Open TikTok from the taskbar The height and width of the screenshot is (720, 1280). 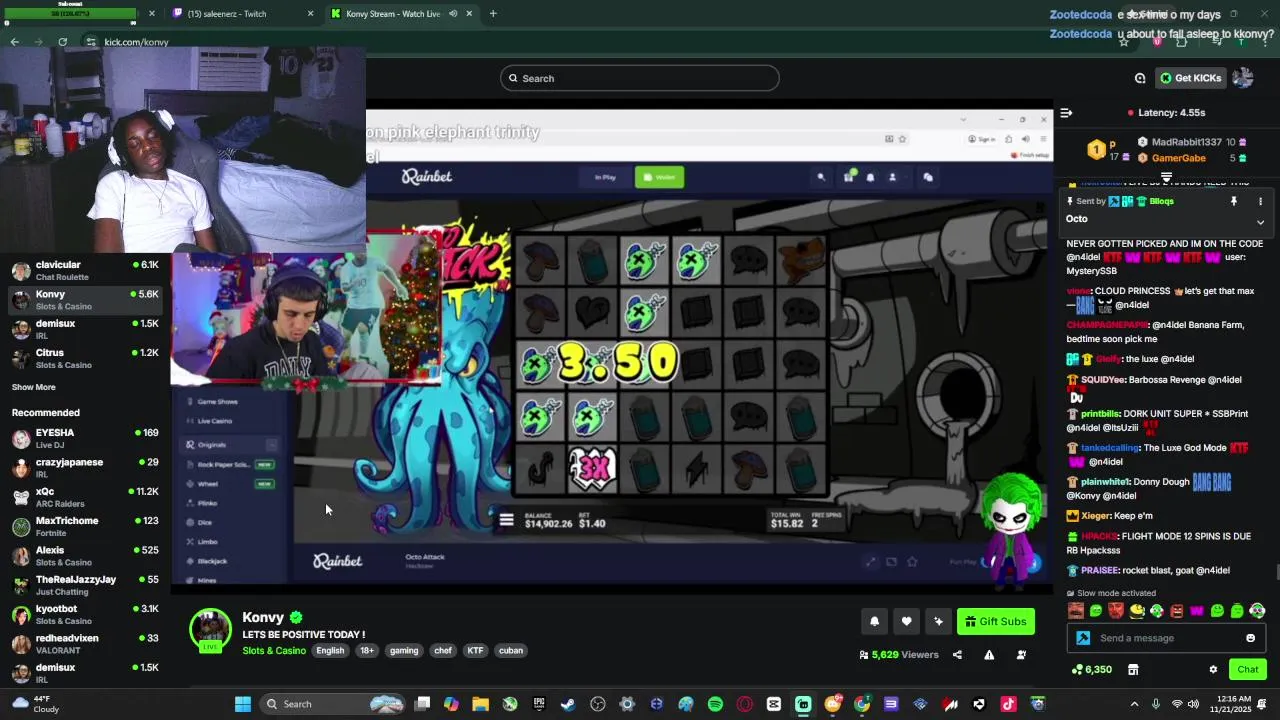pyautogui.click(x=1008, y=704)
